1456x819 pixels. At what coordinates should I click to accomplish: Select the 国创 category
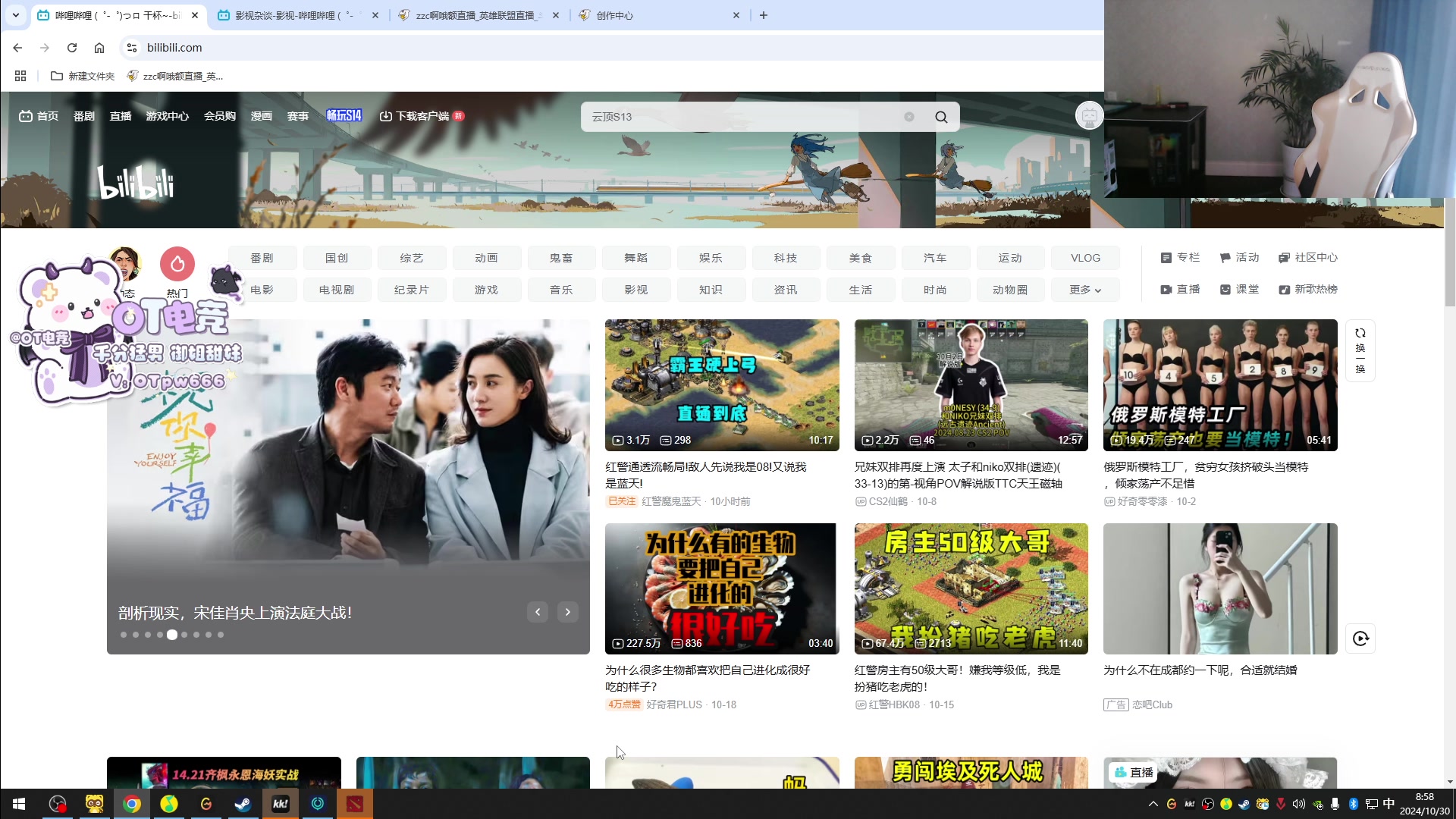[337, 258]
